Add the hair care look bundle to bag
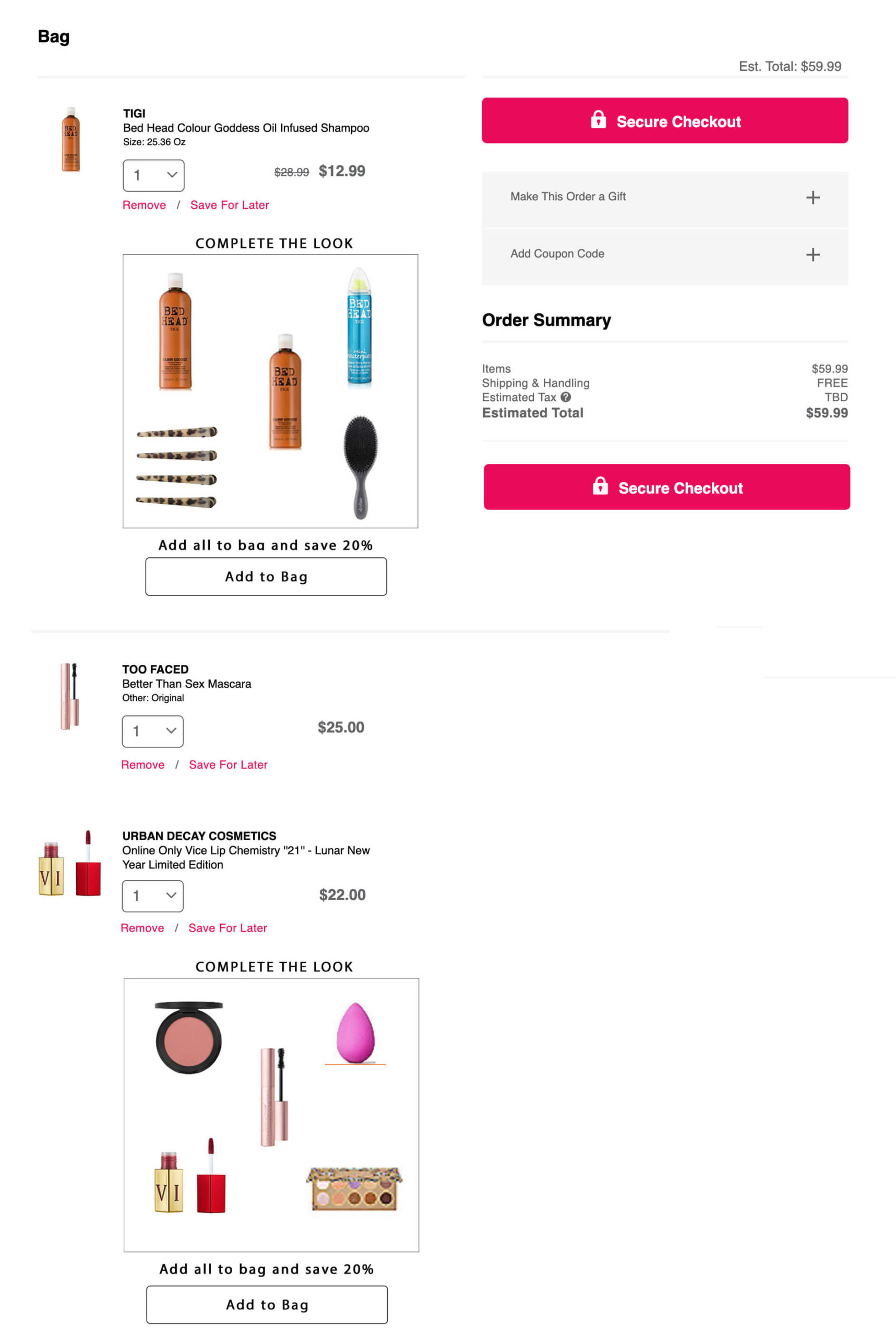This screenshot has width=896, height=1336. [266, 577]
